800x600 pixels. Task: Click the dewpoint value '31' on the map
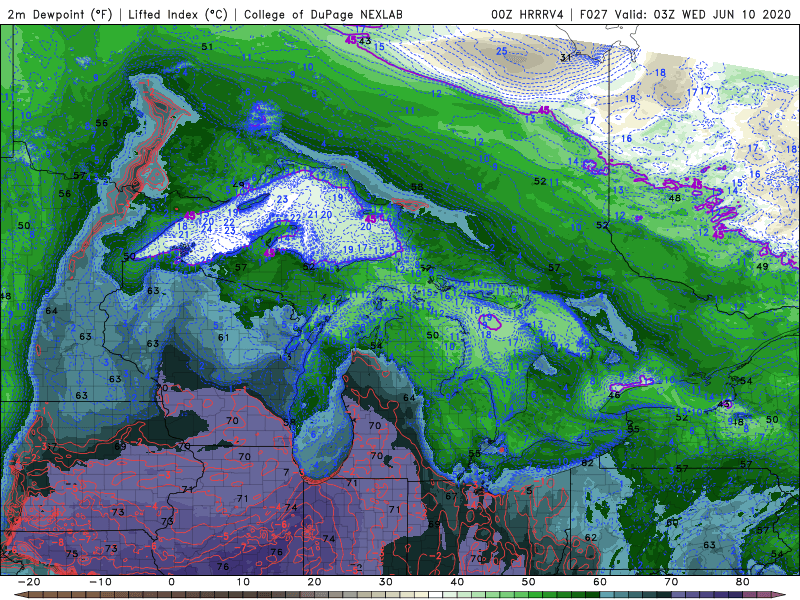click(x=566, y=58)
